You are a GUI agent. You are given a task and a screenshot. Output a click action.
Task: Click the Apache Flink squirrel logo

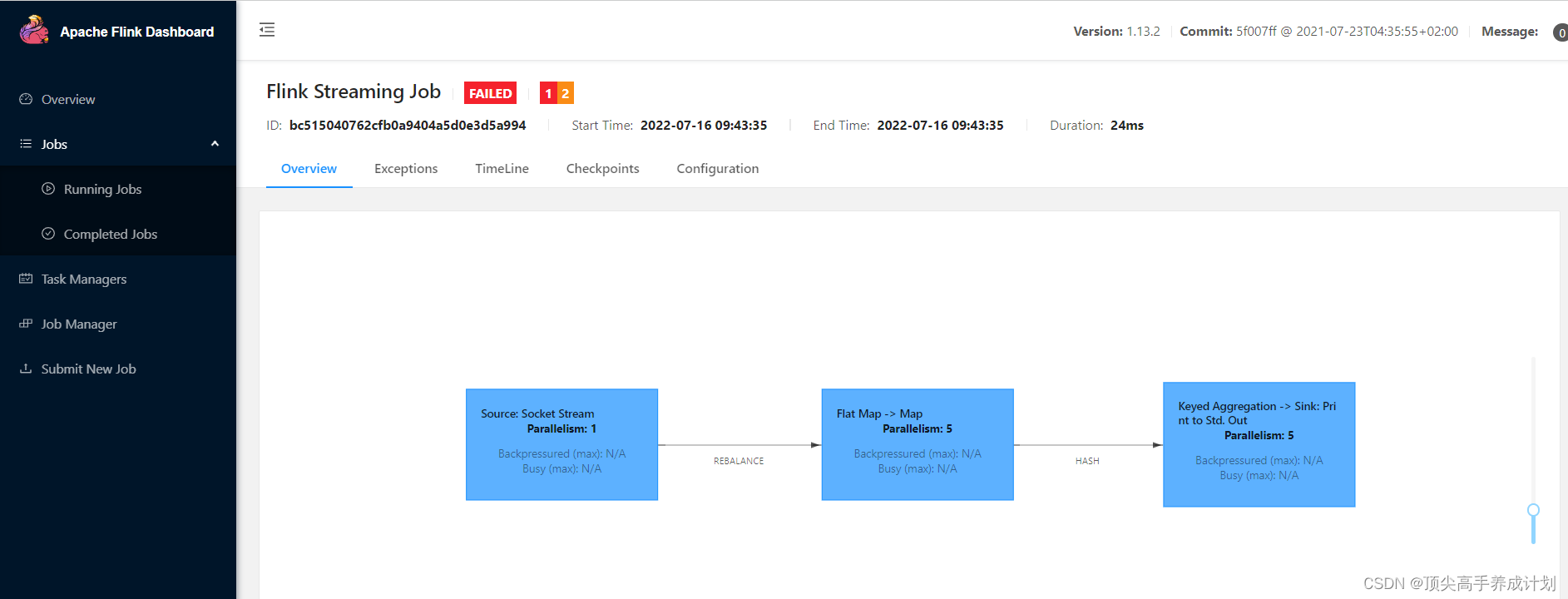pyautogui.click(x=34, y=30)
